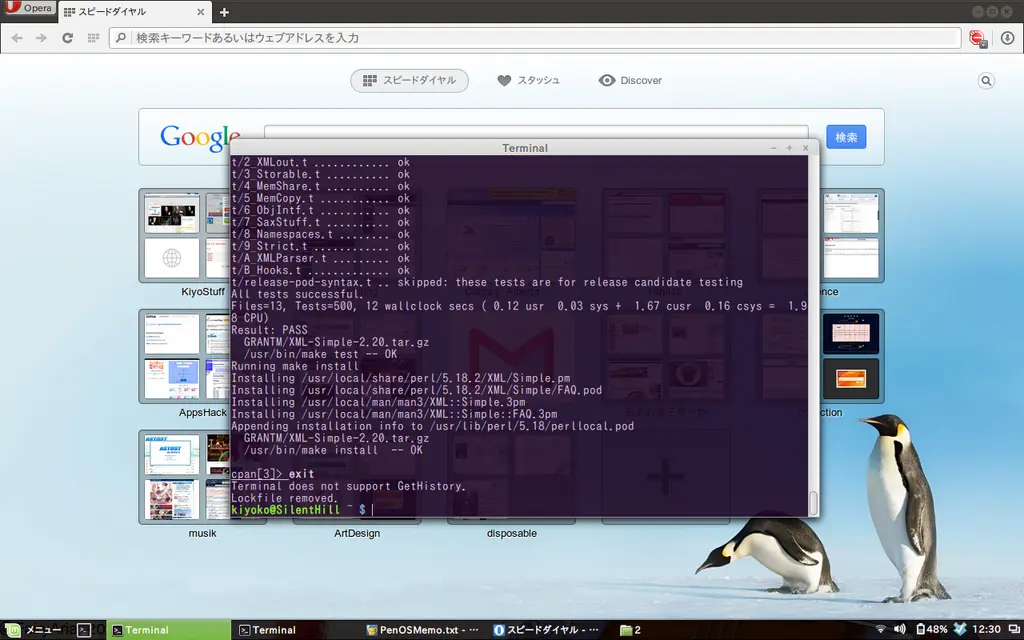Image resolution: width=1024 pixels, height=640 pixels.
Task: Open the ArtDesign speed dial label
Action: pos(357,534)
